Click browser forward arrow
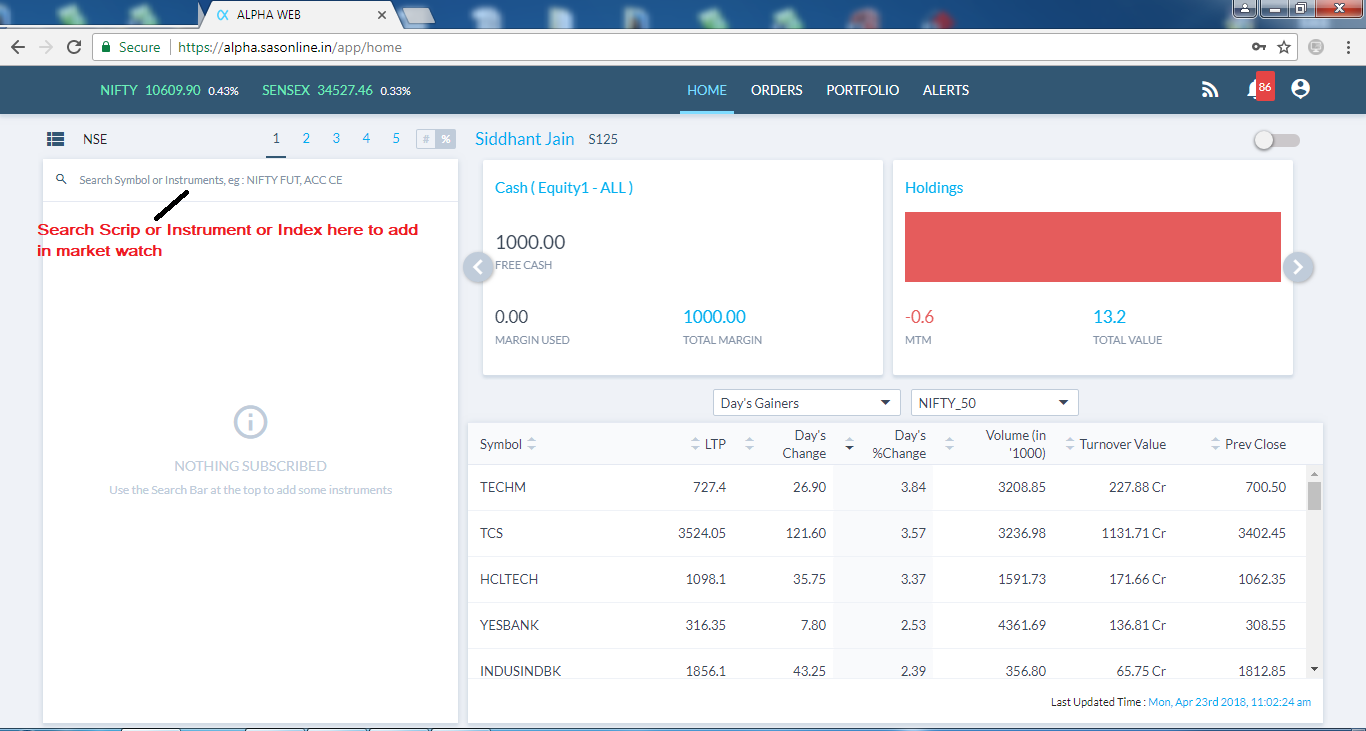The height and width of the screenshot is (731, 1366). point(45,47)
